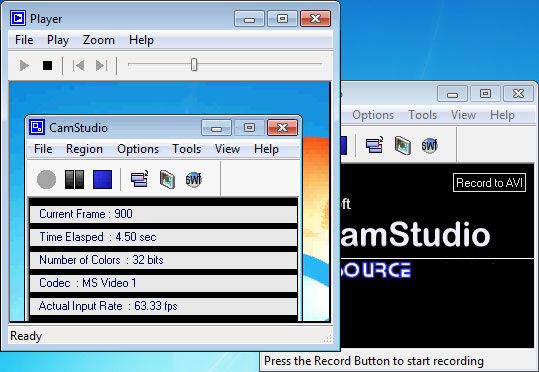
Task: Close the background CamStudio window
Action: click(x=519, y=94)
